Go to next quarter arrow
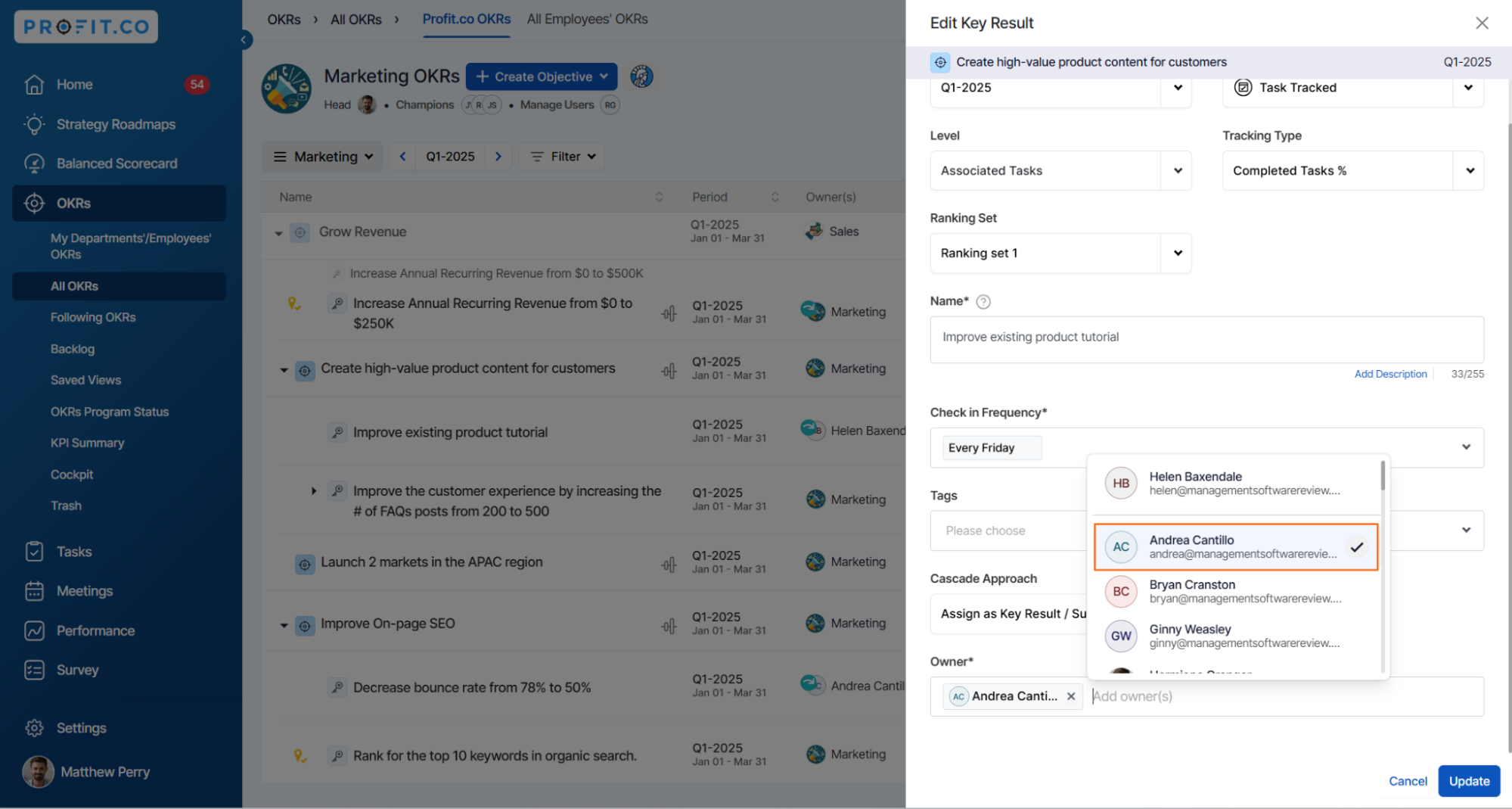Image resolution: width=1512 pixels, height=809 pixels. point(498,157)
